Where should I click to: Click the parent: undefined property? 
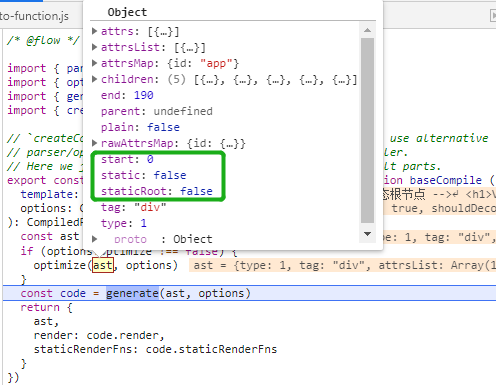pos(157,111)
